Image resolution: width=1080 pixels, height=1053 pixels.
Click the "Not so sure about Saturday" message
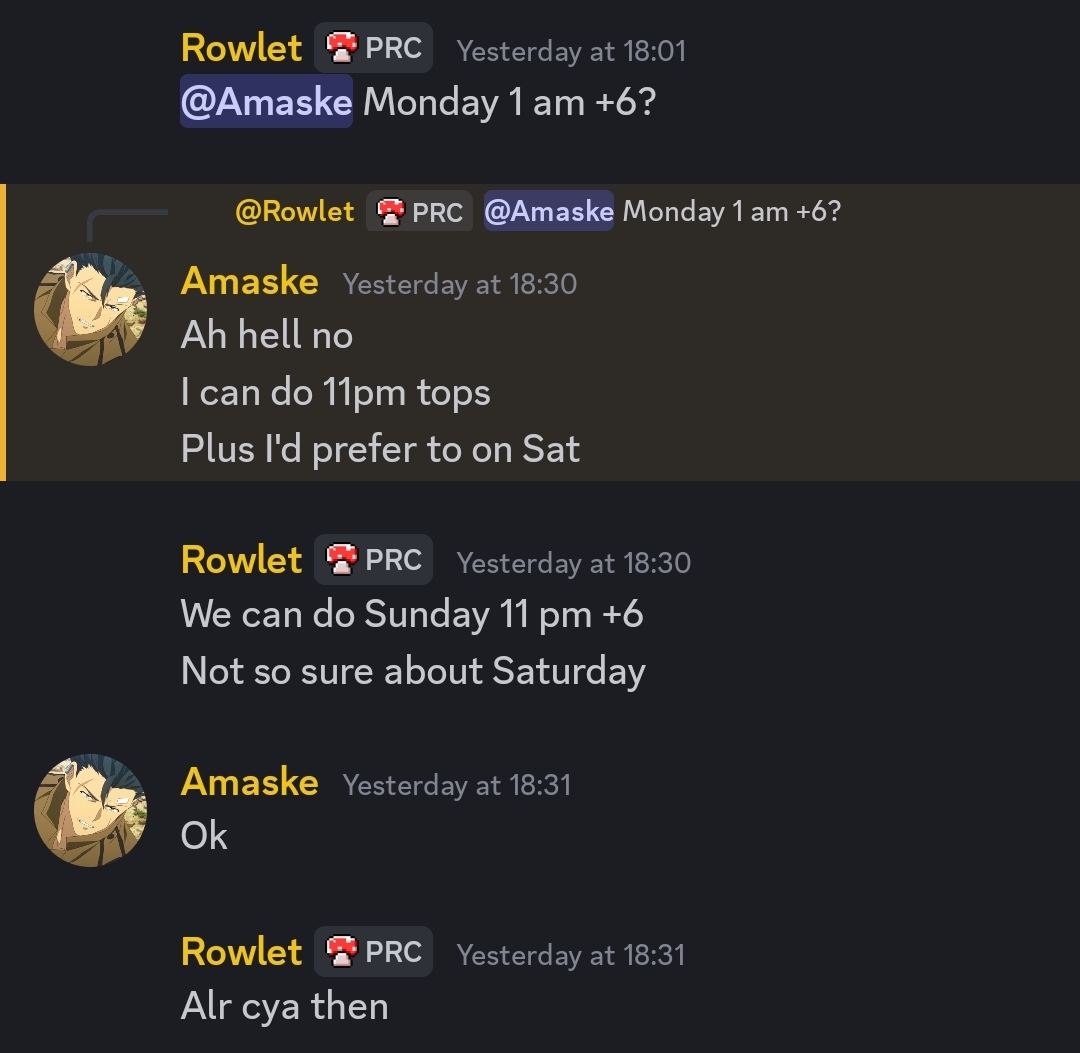point(413,671)
